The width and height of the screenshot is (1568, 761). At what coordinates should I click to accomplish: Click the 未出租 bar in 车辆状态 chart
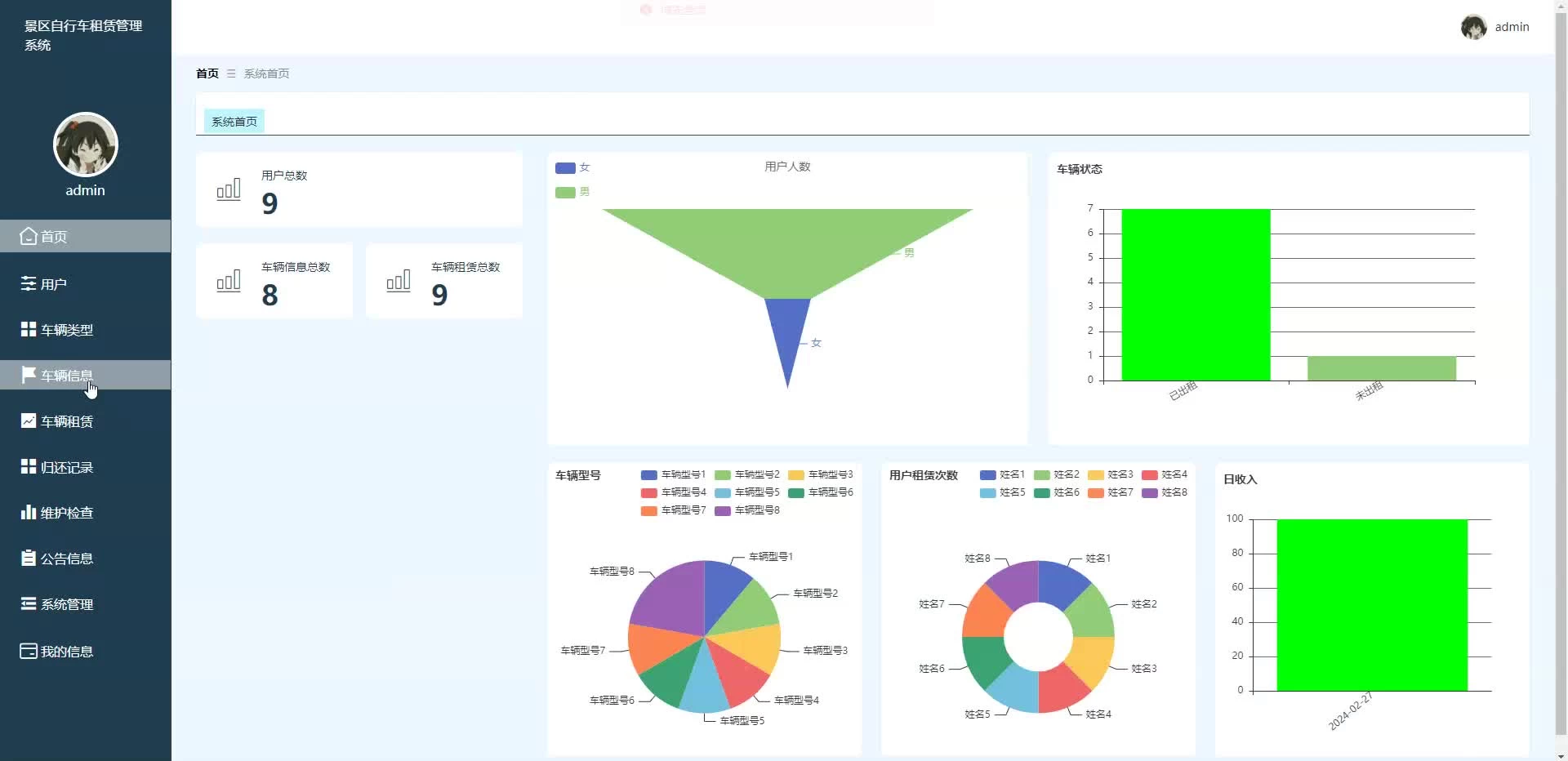point(1382,368)
